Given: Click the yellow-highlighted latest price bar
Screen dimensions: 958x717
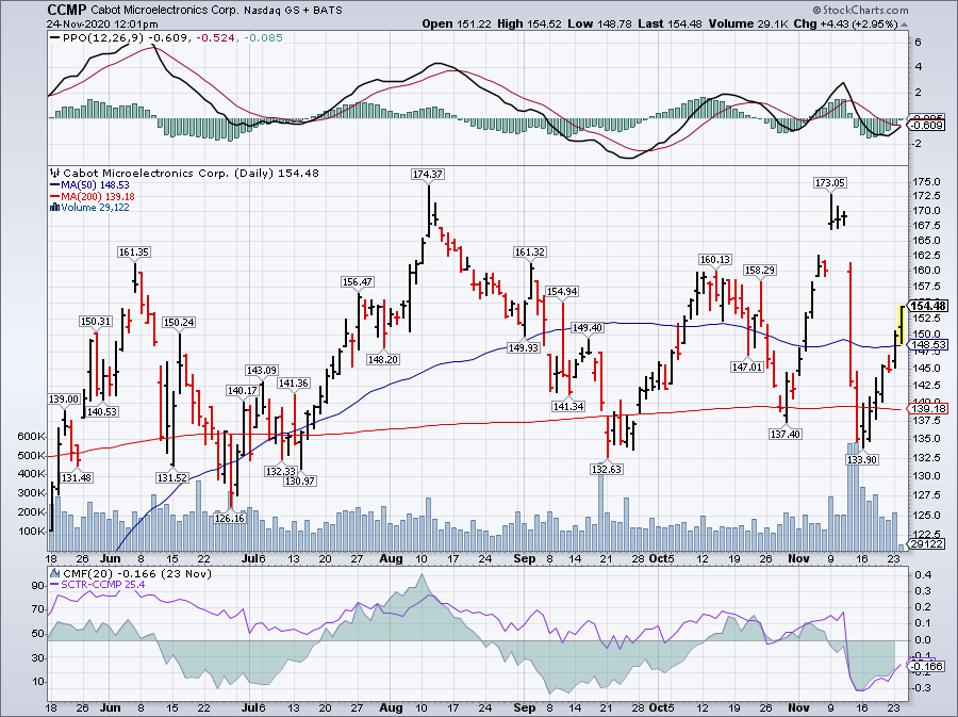Looking at the screenshot, I should 902,324.
